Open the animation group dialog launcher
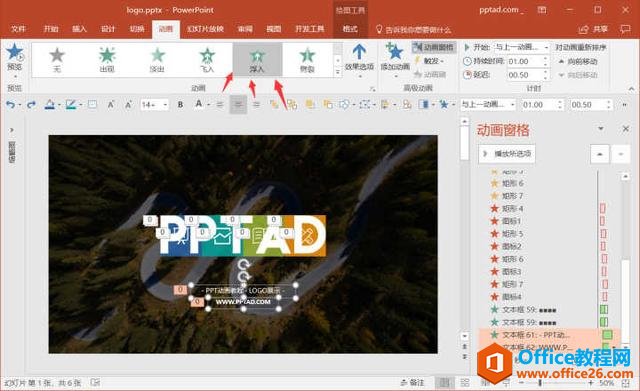The image size is (640, 391). pyautogui.click(x=372, y=88)
